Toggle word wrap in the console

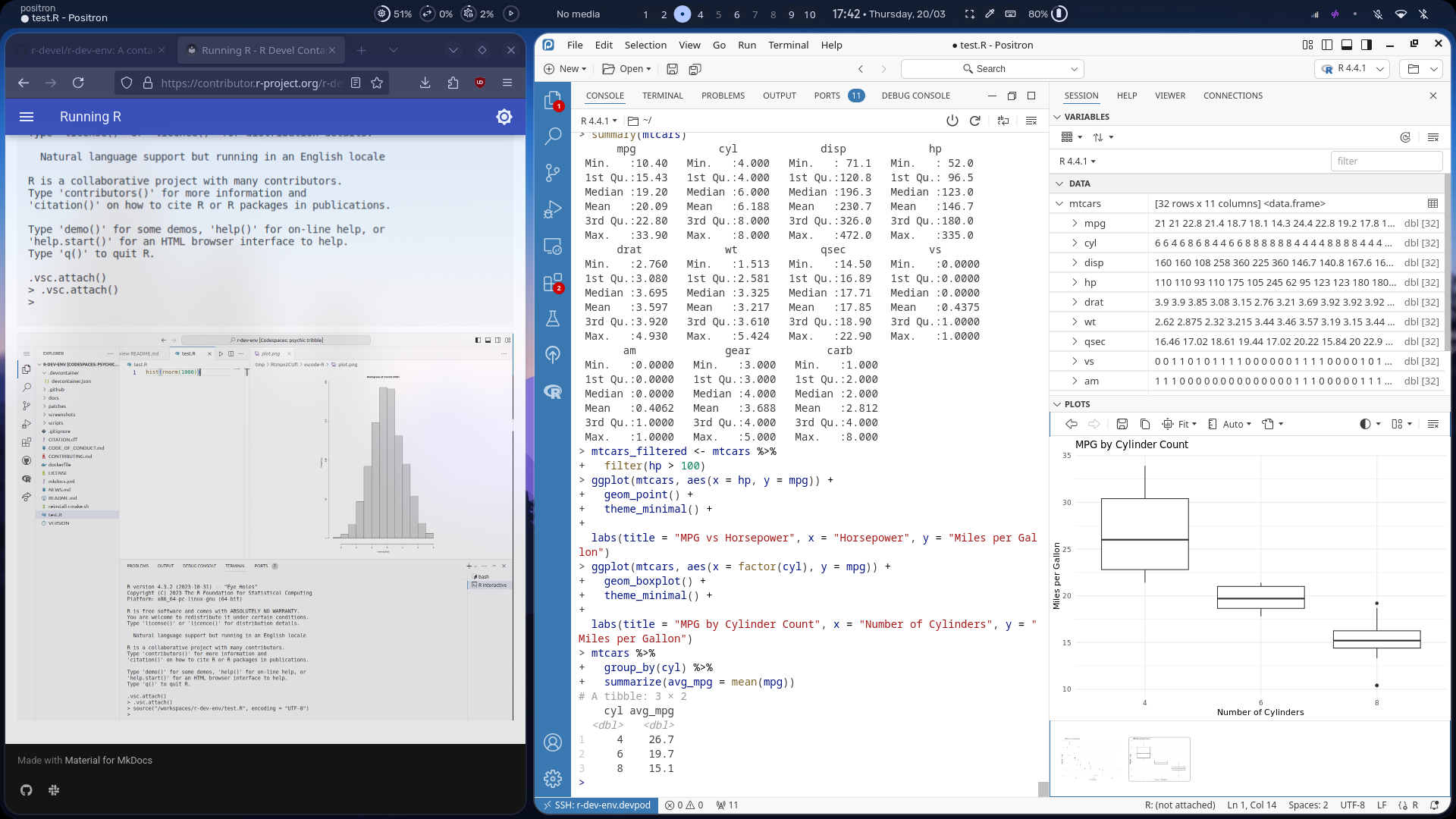(x=1003, y=121)
